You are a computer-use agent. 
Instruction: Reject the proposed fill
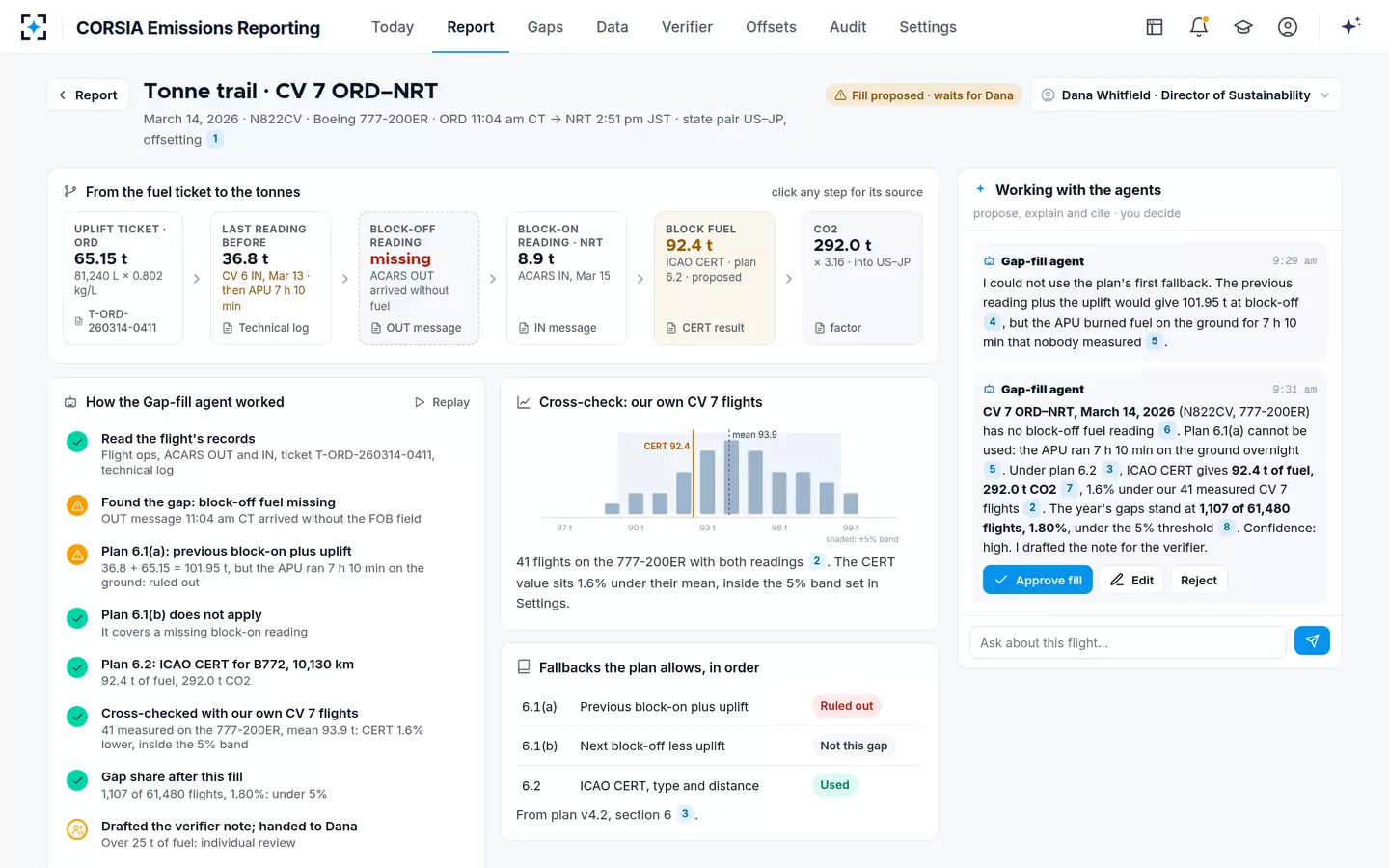1199,580
